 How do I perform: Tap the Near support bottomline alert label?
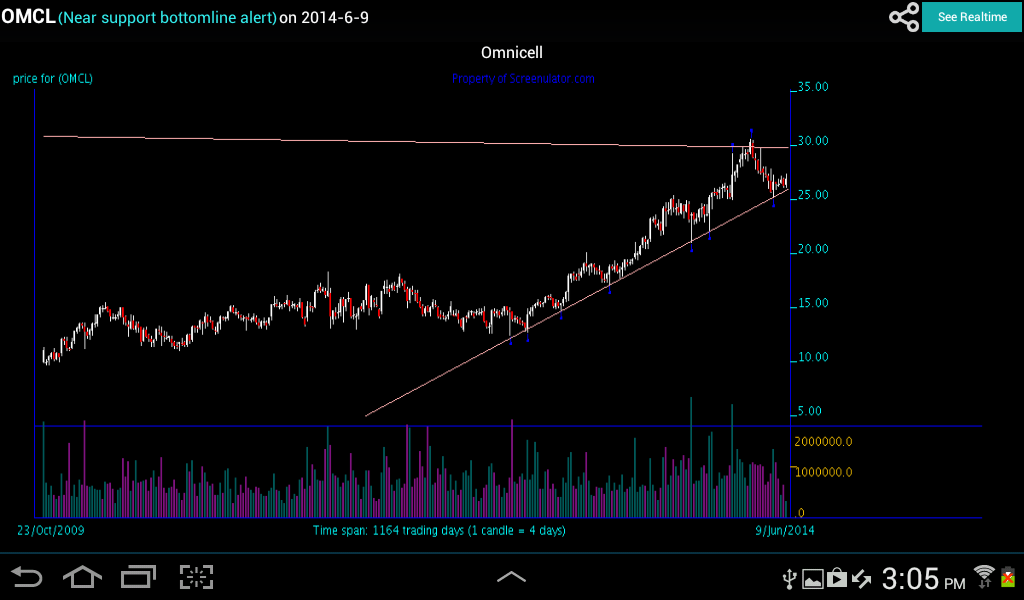pos(168,18)
